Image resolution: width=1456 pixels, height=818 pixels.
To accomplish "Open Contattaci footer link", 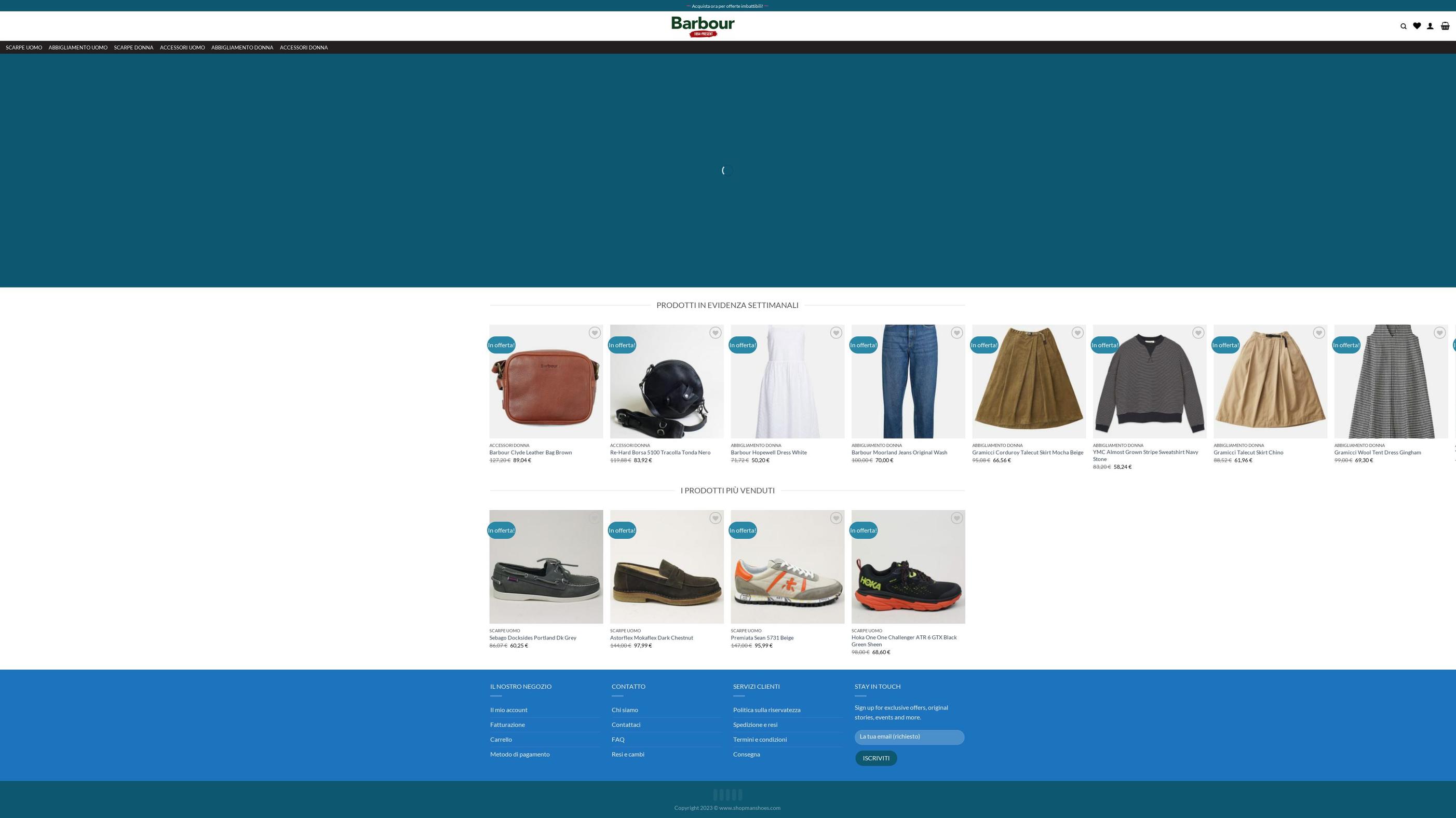I will pyautogui.click(x=626, y=725).
